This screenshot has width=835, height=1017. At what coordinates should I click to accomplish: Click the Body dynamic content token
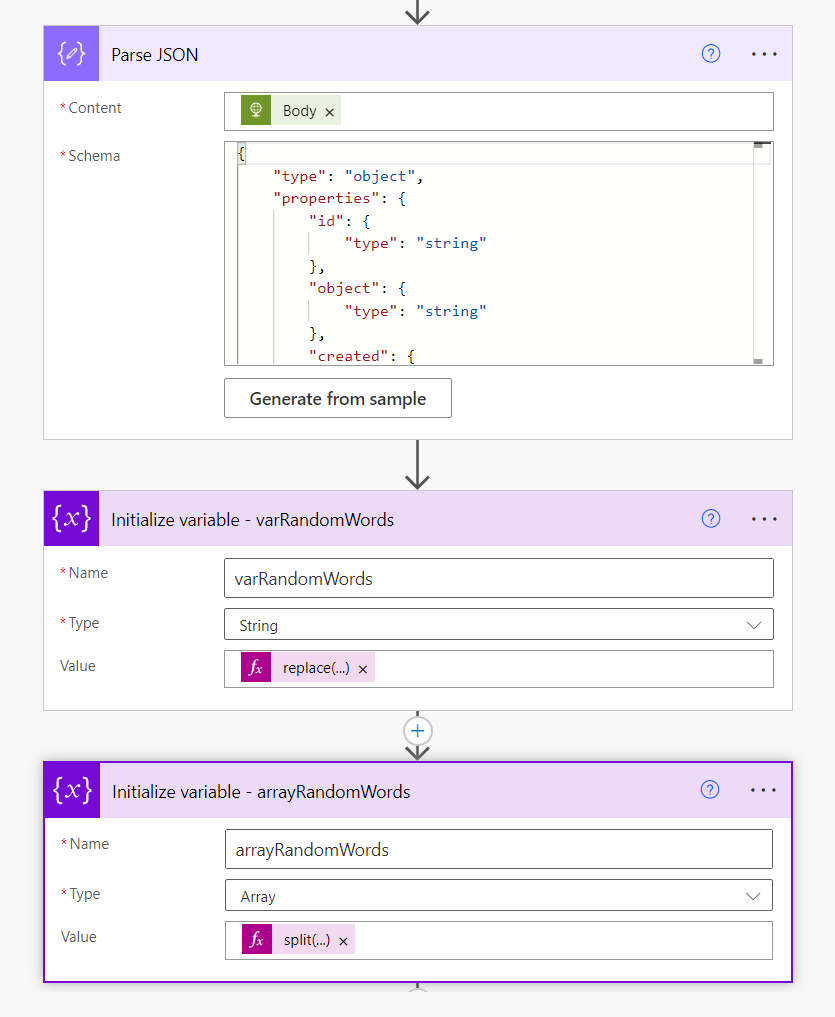click(298, 111)
